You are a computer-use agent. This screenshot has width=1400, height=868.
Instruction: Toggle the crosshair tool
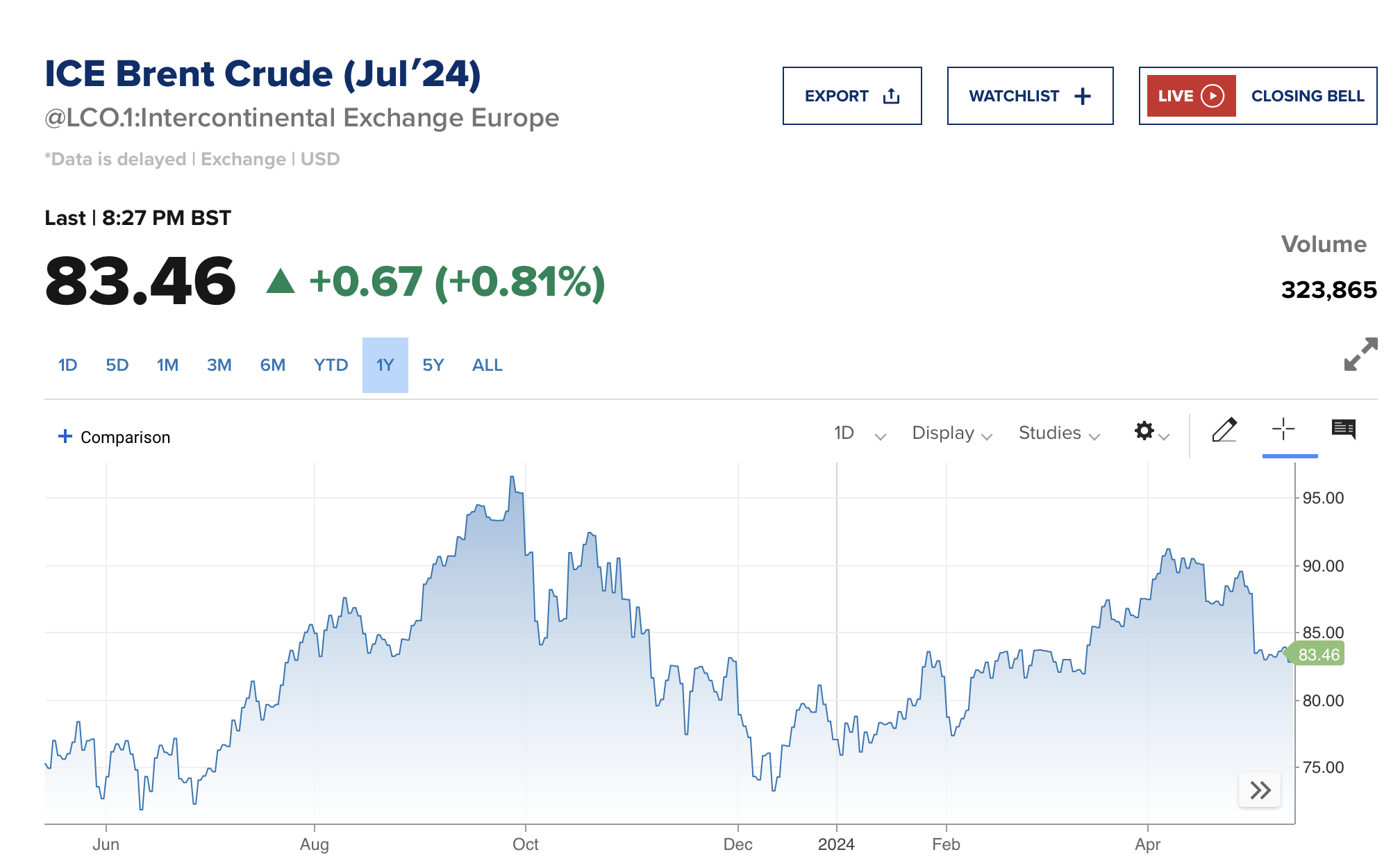pyautogui.click(x=1283, y=430)
